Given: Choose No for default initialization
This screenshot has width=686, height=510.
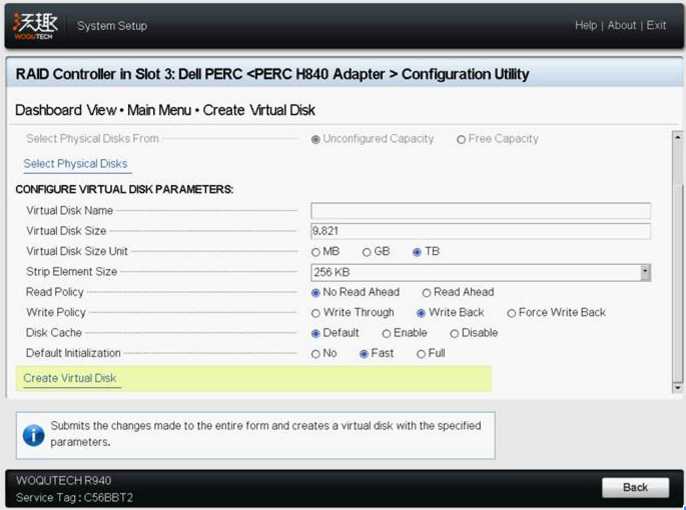Looking at the screenshot, I should (x=315, y=354).
